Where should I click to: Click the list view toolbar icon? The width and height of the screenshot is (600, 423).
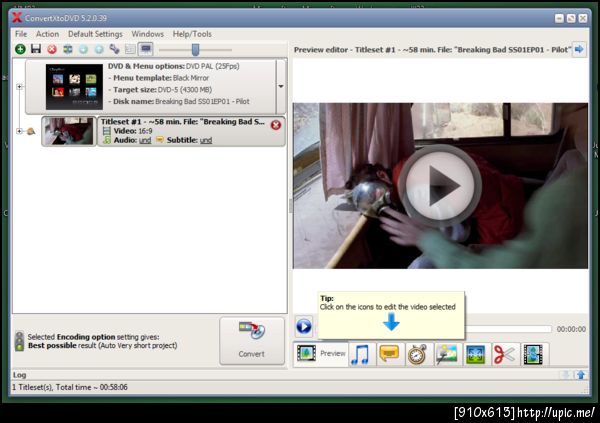[130, 49]
